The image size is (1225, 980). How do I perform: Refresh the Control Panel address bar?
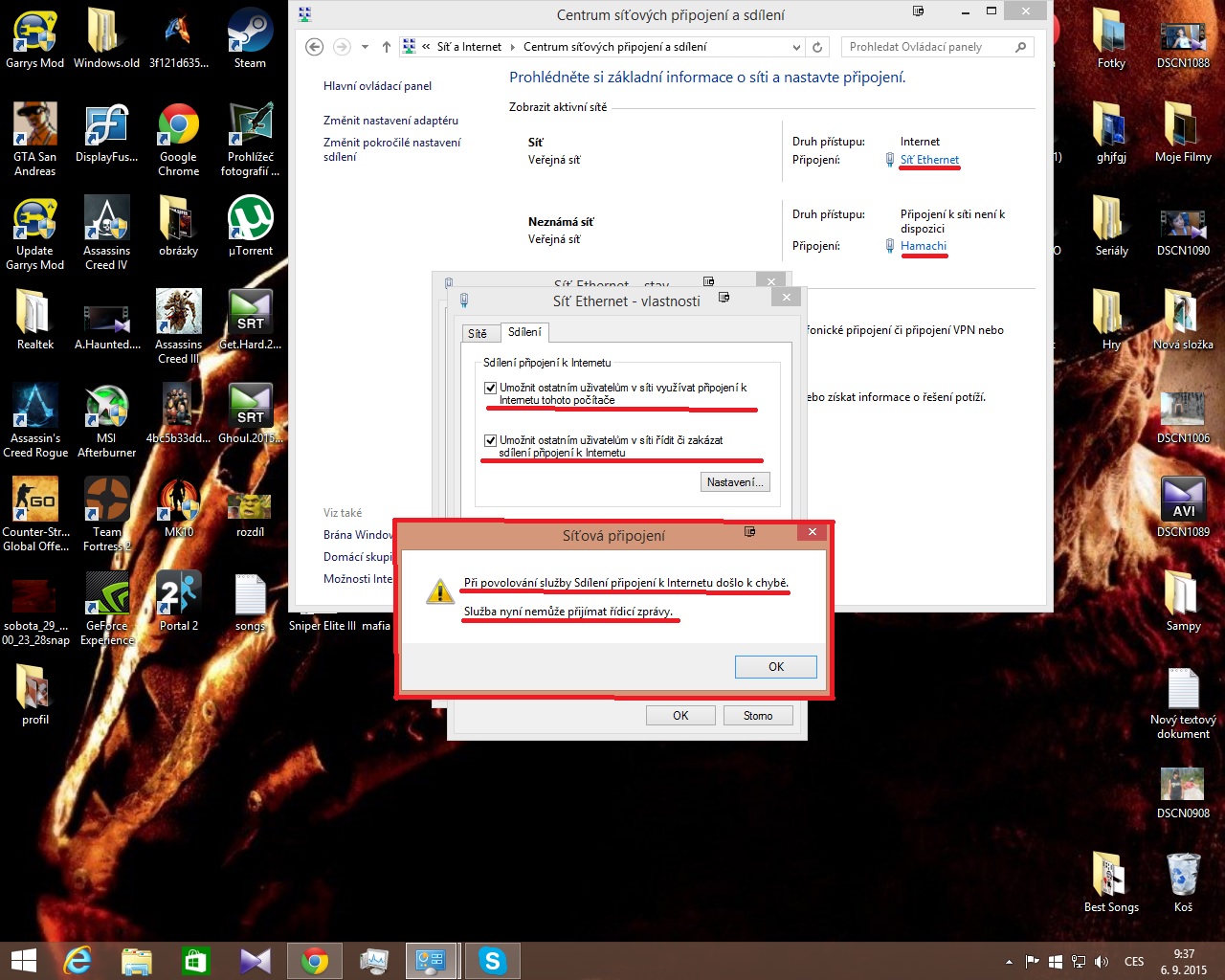pos(817,47)
